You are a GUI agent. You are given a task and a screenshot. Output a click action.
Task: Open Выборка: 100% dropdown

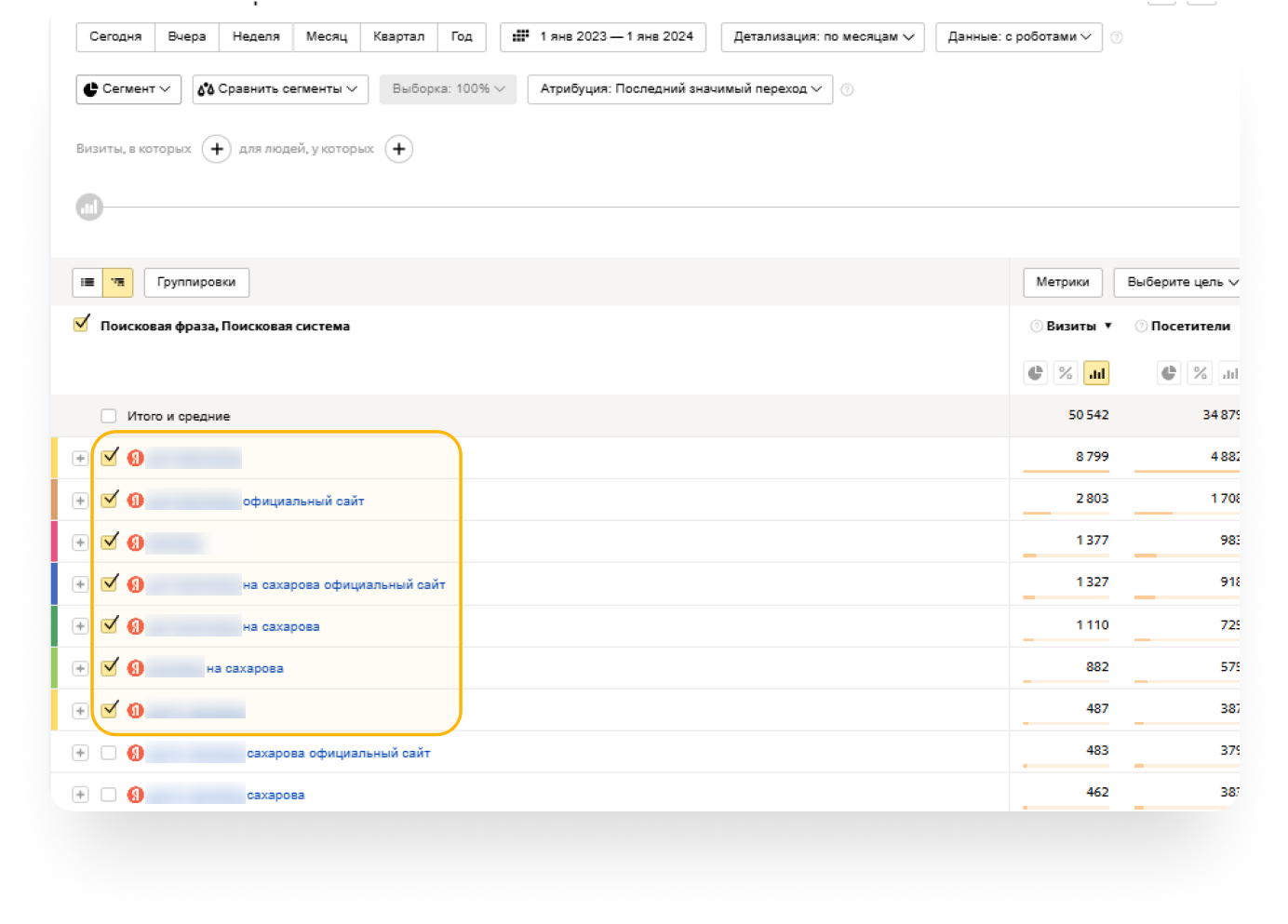pyautogui.click(x=448, y=89)
